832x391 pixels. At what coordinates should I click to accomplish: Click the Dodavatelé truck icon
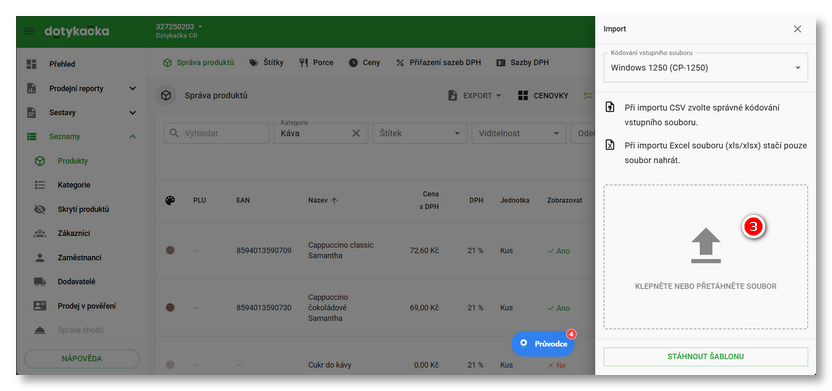tap(40, 282)
